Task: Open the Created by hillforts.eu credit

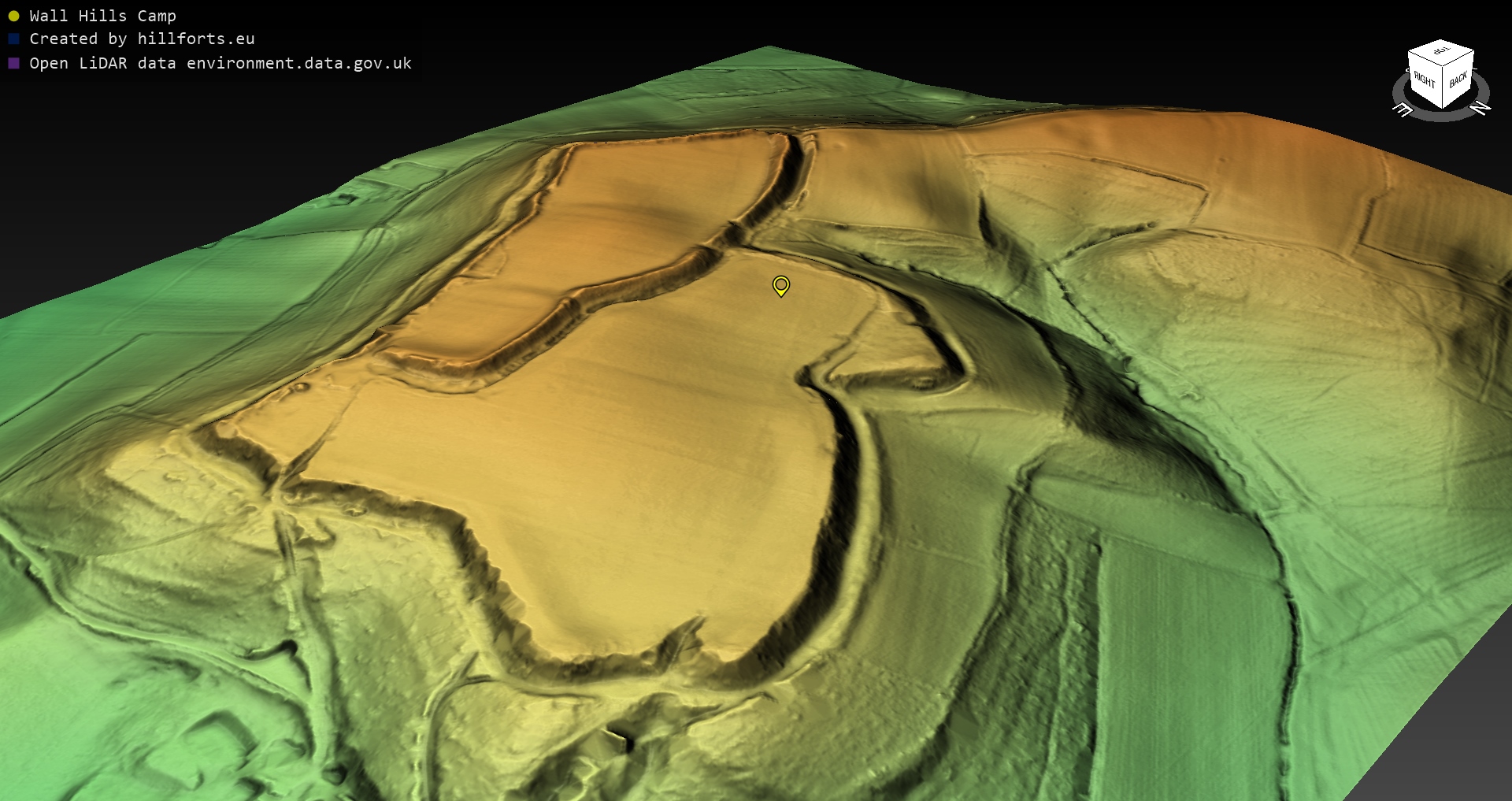Action: 142,39
